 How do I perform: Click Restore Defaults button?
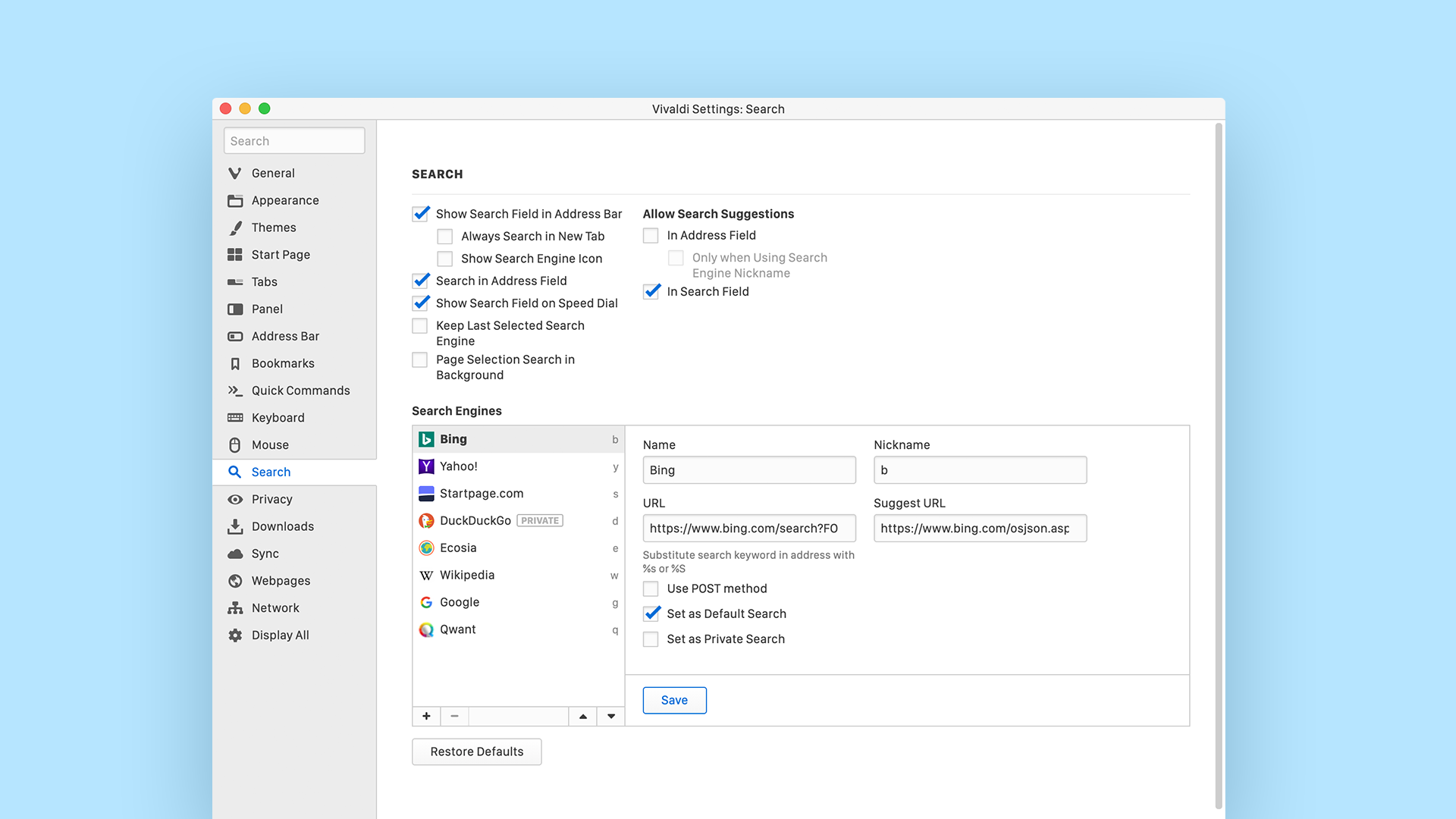click(476, 751)
